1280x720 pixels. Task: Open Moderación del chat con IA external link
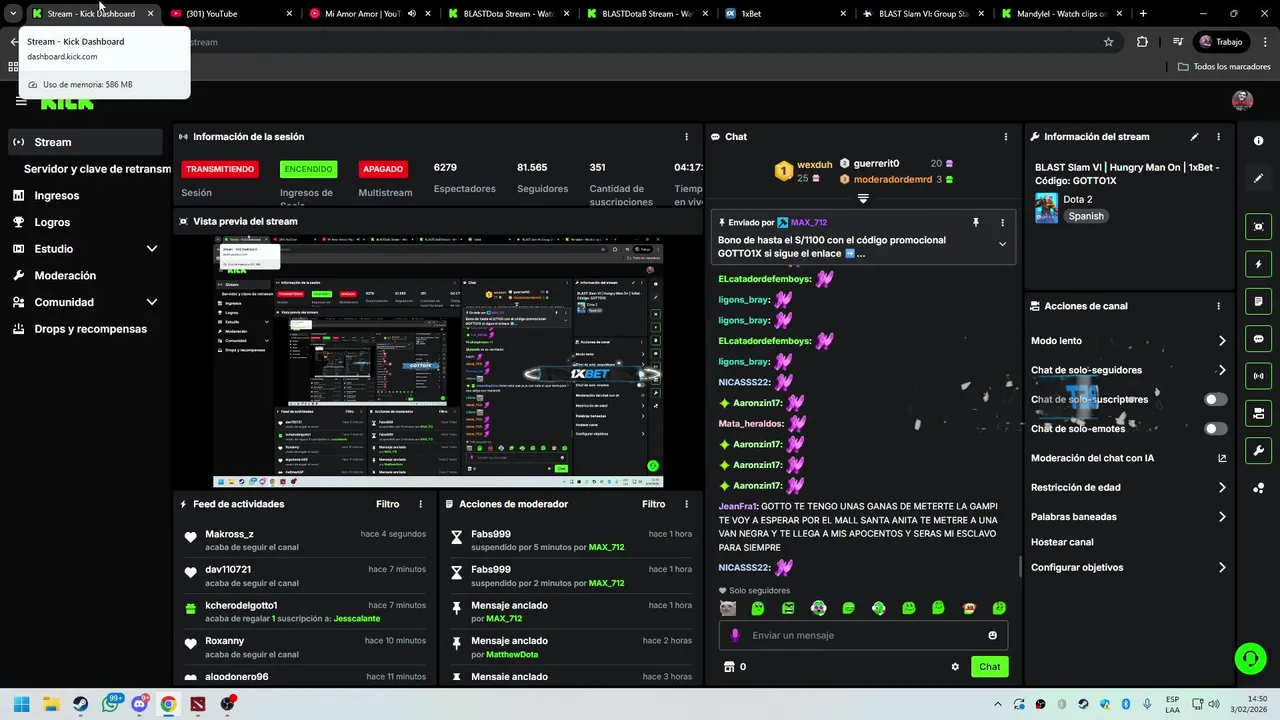1222,458
